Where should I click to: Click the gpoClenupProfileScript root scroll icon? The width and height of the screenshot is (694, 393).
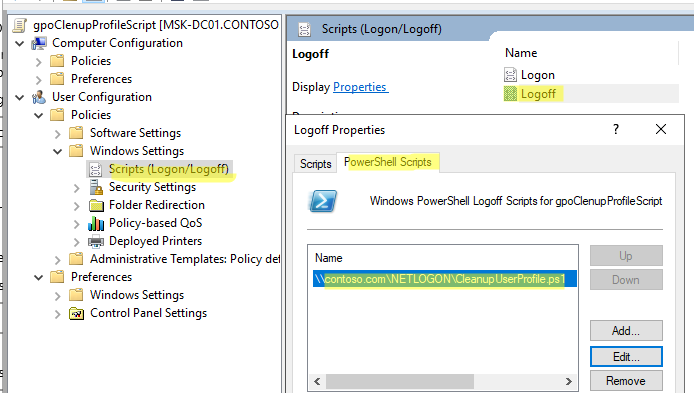[x=19, y=25]
